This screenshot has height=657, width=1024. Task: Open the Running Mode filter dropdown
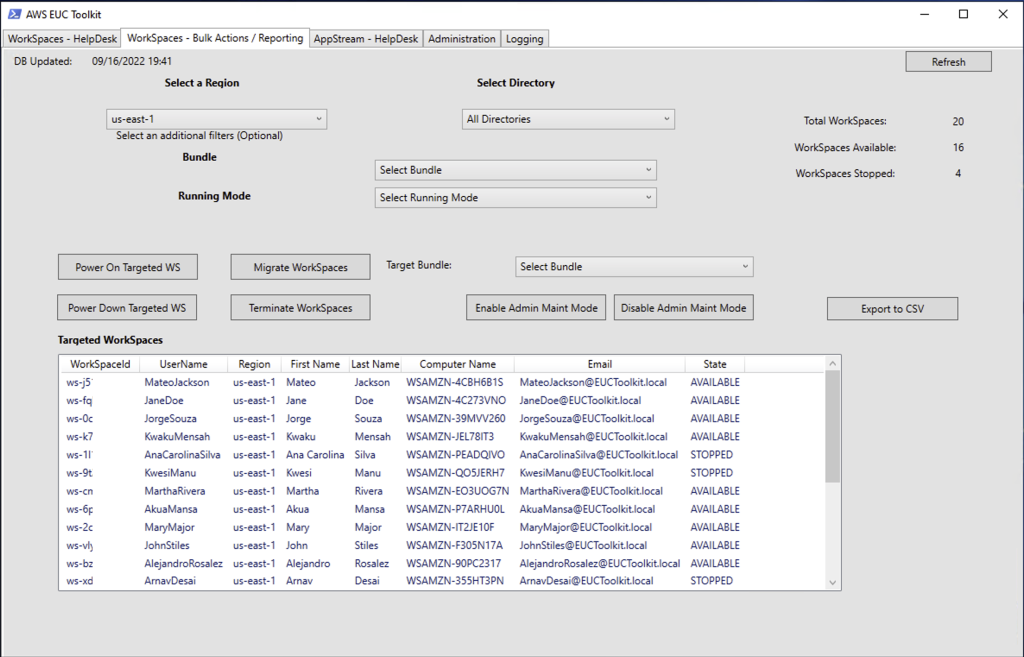point(514,197)
